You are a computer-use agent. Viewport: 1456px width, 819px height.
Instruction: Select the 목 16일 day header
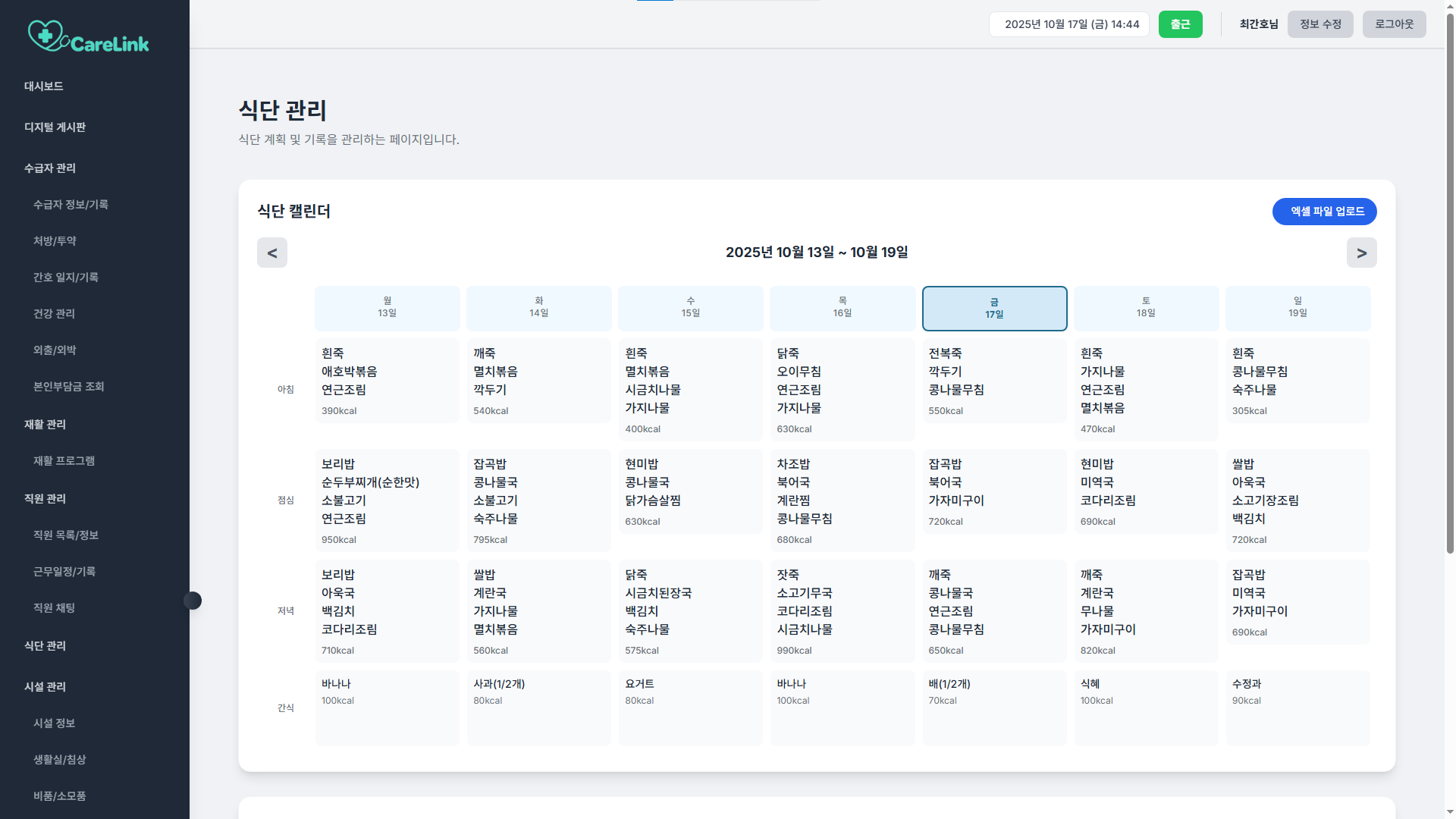(842, 308)
